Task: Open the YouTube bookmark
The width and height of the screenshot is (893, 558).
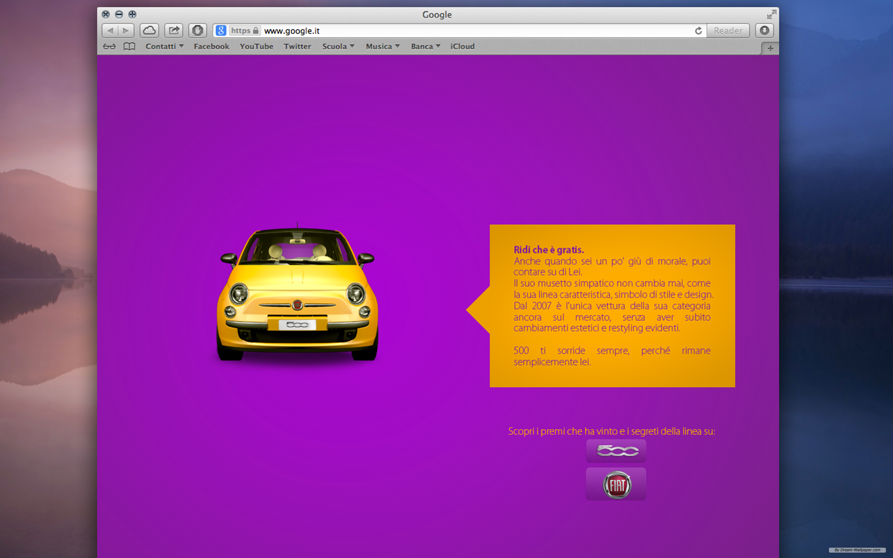Action: [256, 46]
